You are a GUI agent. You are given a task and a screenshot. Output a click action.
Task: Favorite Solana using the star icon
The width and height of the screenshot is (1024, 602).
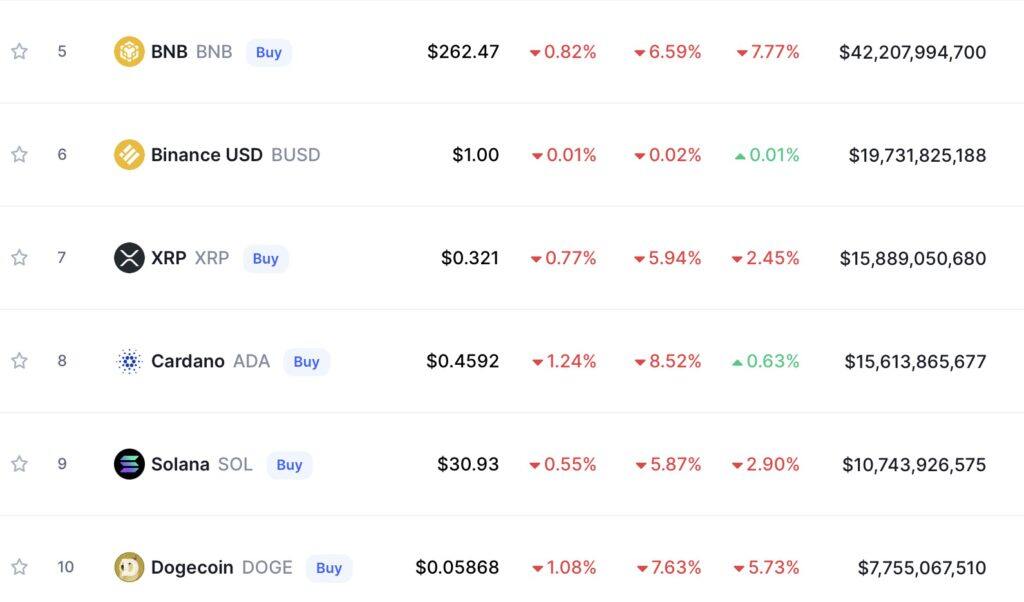[x=20, y=464]
